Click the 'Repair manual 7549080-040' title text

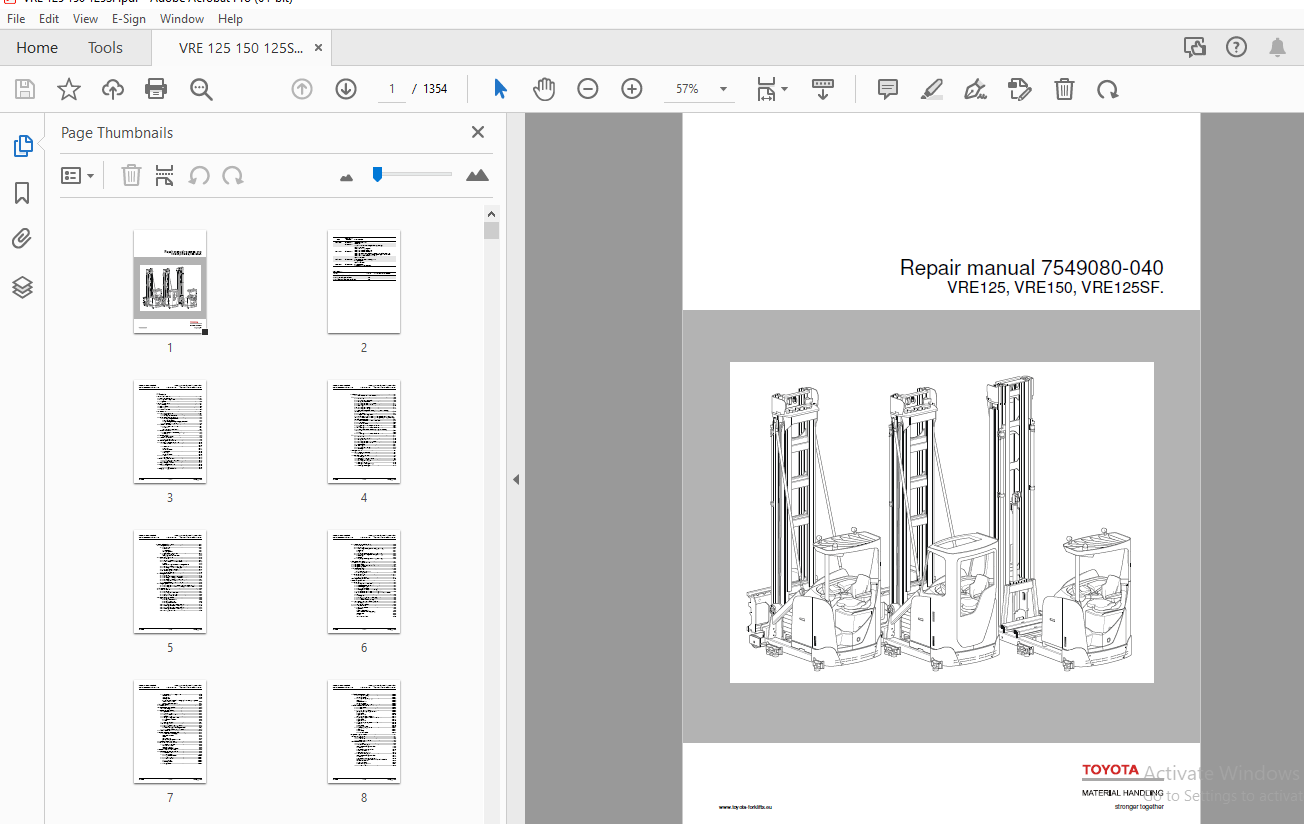click(x=1031, y=268)
